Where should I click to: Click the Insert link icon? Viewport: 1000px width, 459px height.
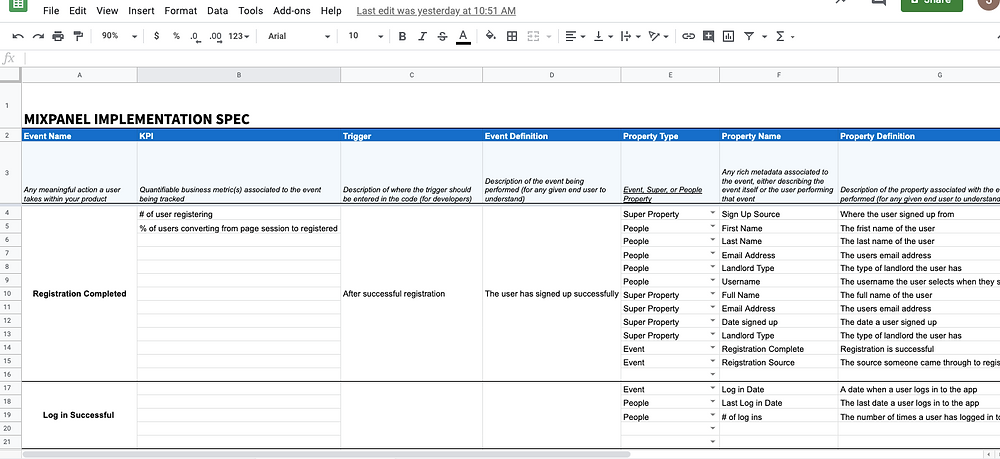pos(688,36)
